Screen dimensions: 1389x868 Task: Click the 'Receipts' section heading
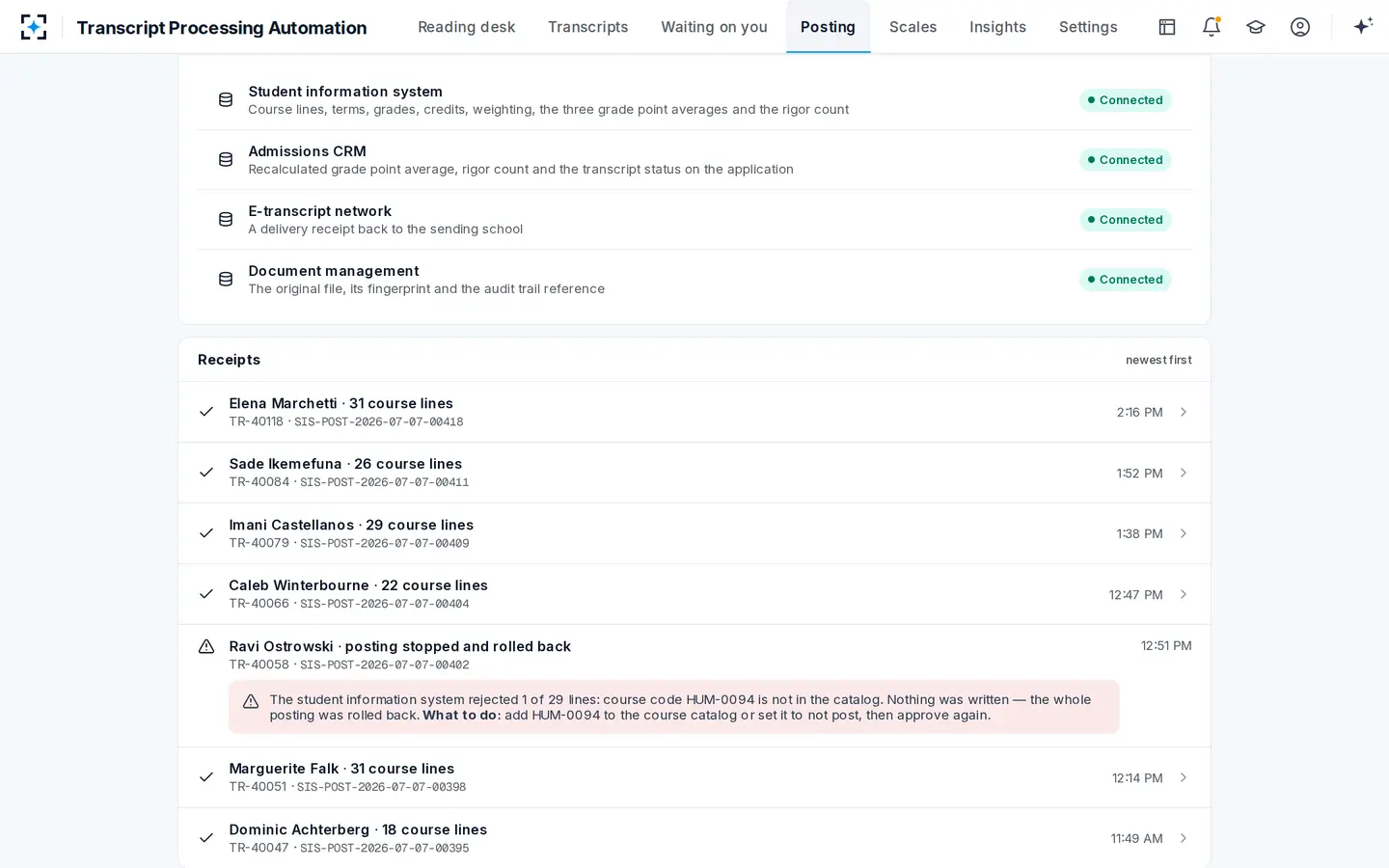[x=229, y=360]
